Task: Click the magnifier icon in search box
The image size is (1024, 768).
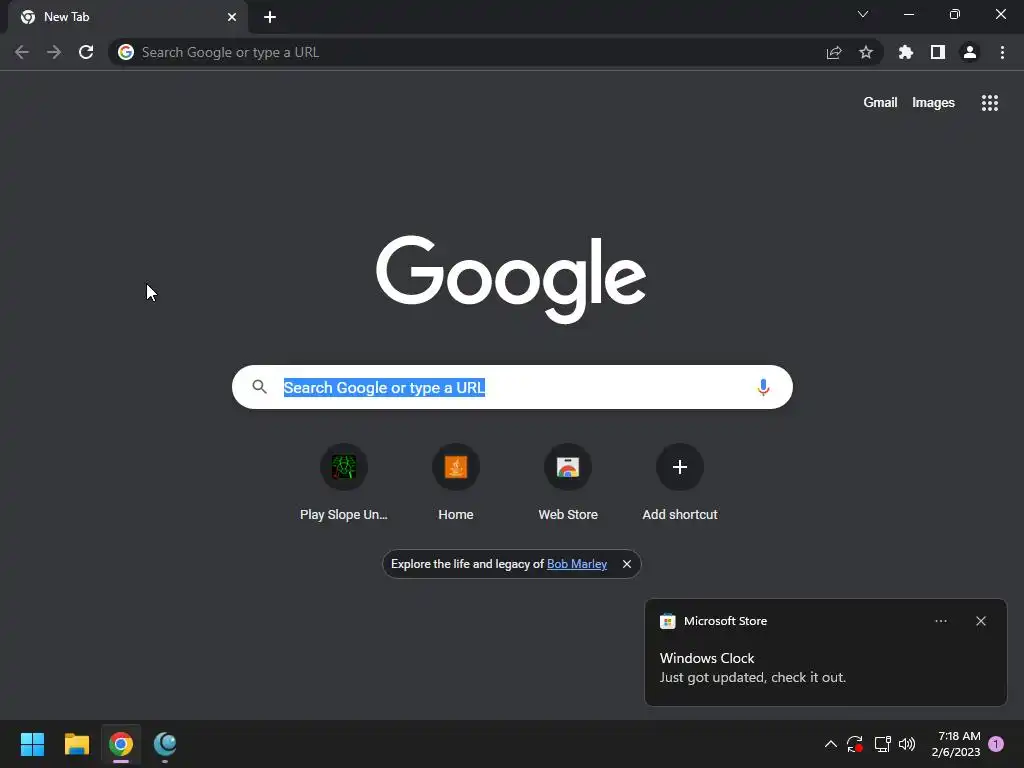Action: 259,387
